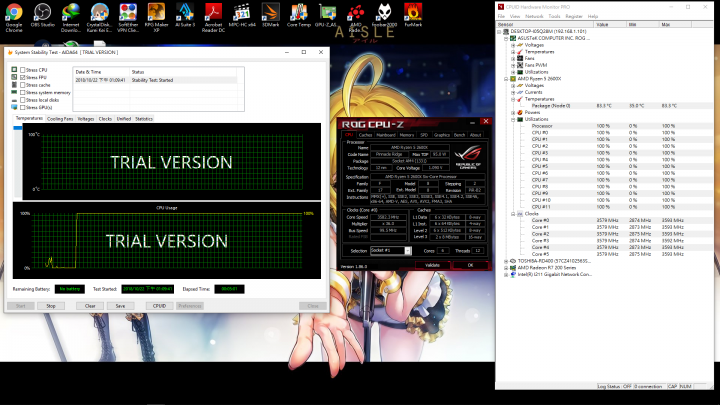This screenshot has height=405, width=720.
Task: Select the Core #0 clock row
Action: pos(603,220)
